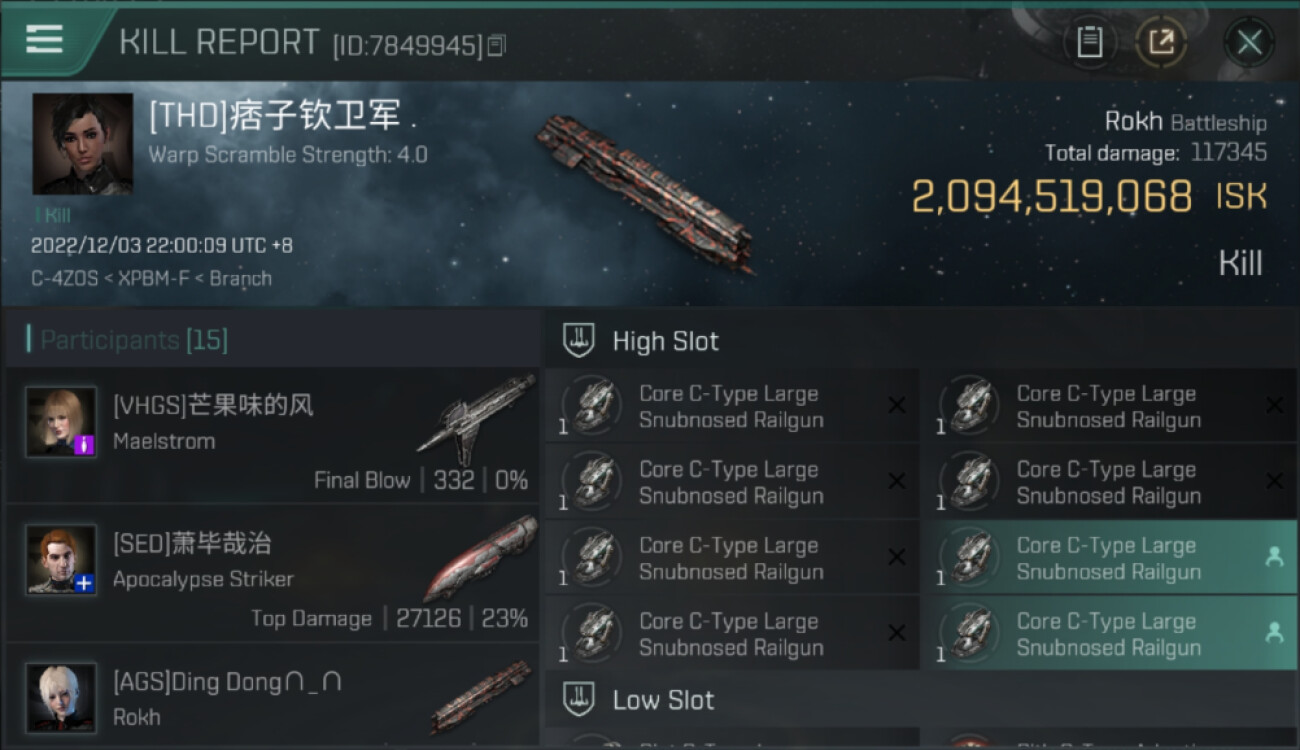Image resolution: width=1300 pixels, height=750 pixels.
Task: Click the share kill report icon
Action: (1161, 42)
